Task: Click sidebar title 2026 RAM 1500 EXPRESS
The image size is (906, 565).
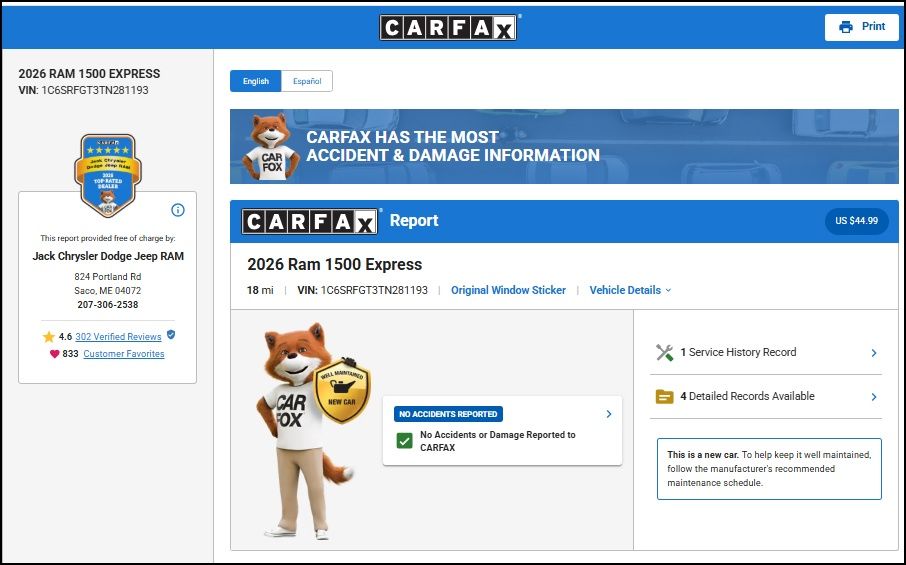Action: tap(89, 73)
